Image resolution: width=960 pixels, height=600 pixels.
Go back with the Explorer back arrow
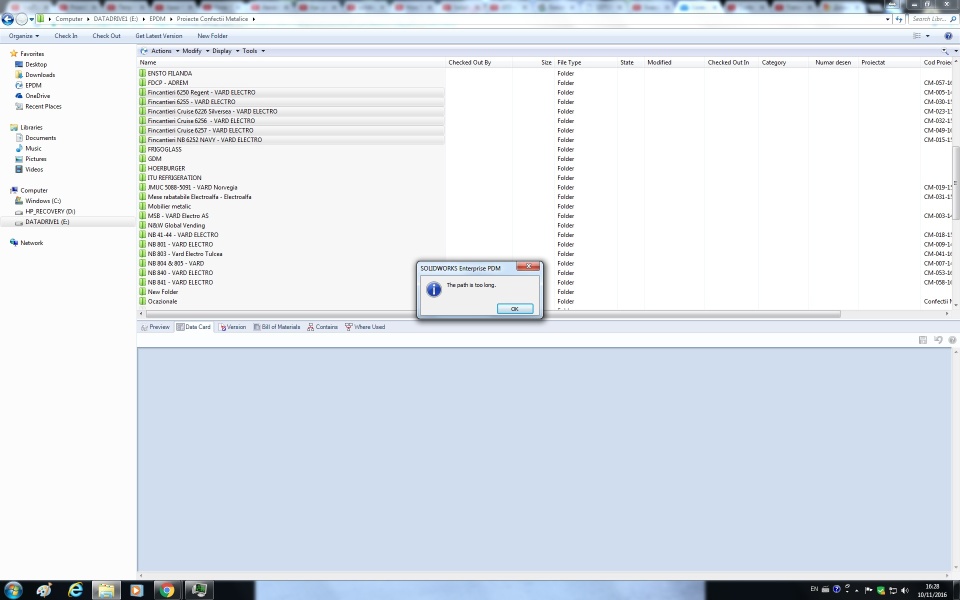click(7, 19)
